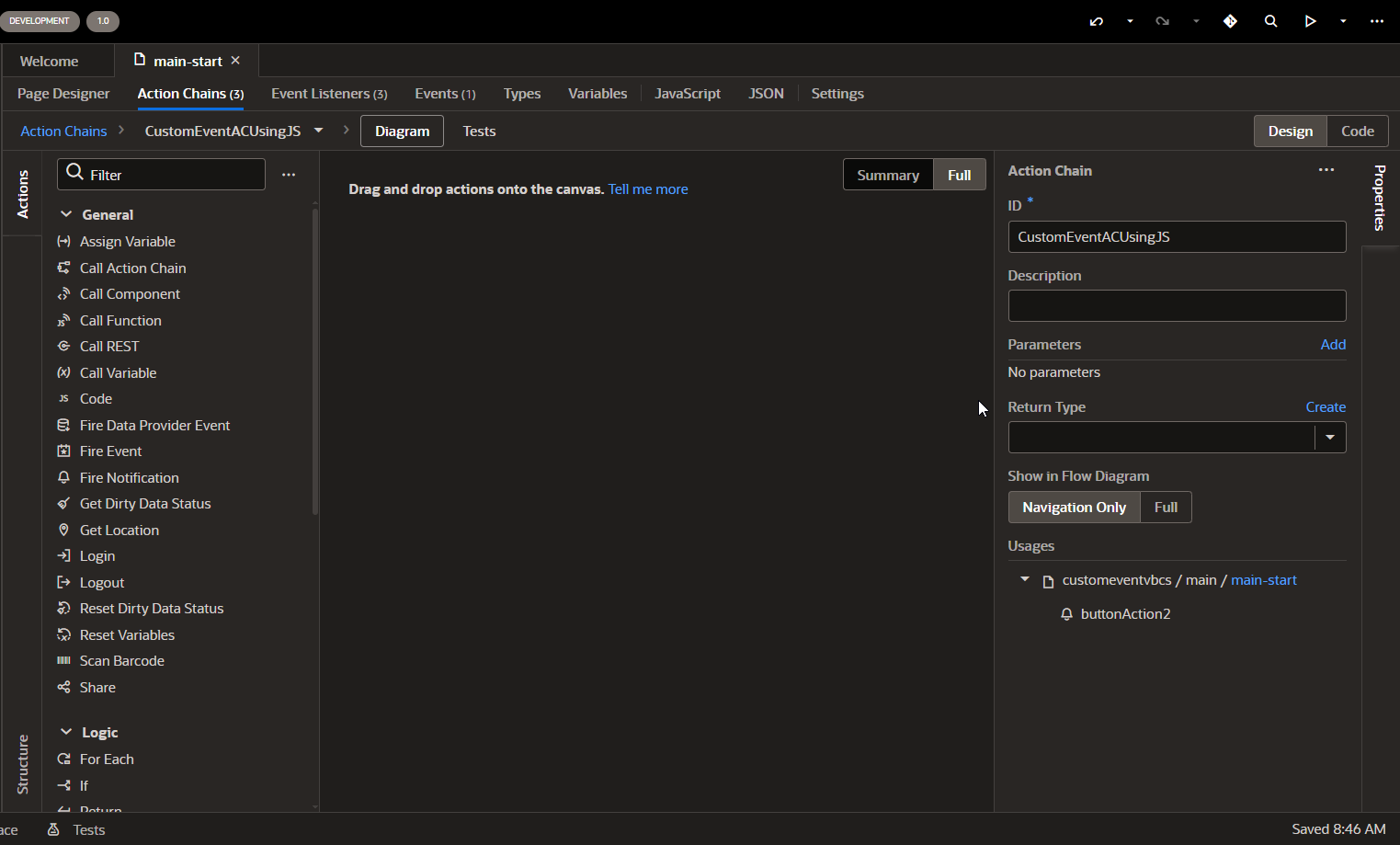Open the header three-dots menu
This screenshot has height=845, width=1400.
[1376, 21]
